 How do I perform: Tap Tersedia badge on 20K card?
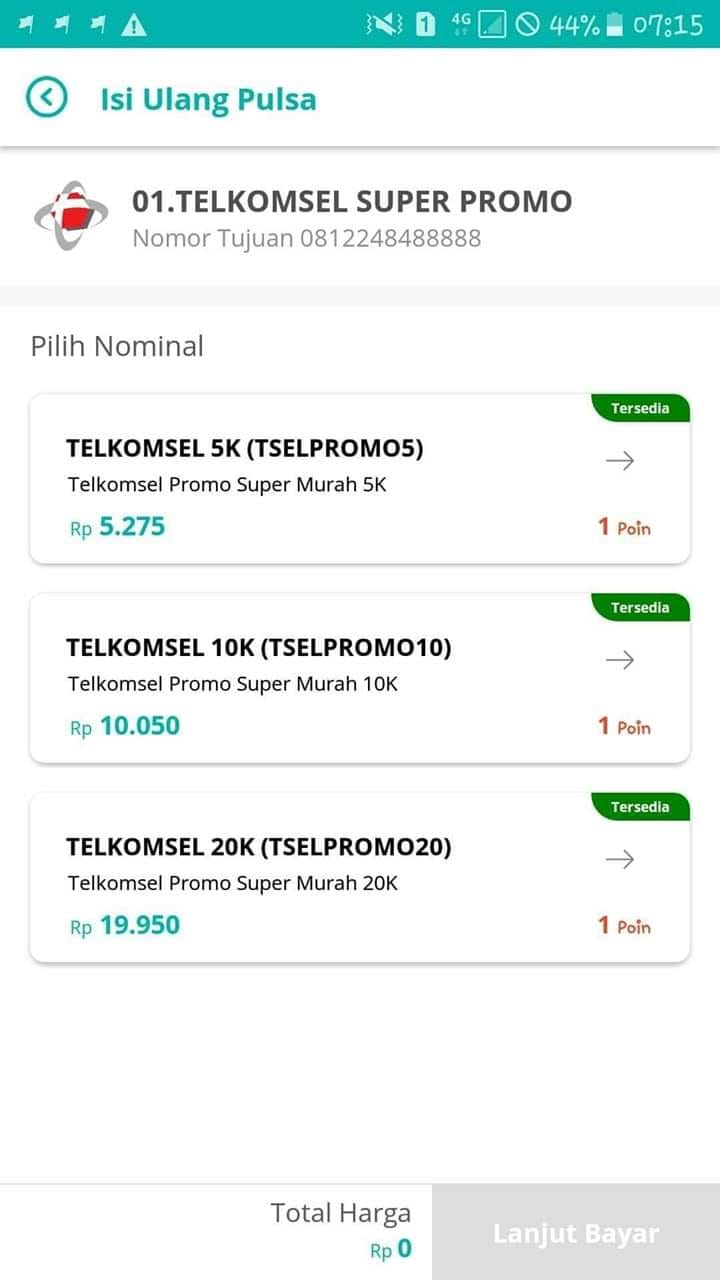click(638, 807)
